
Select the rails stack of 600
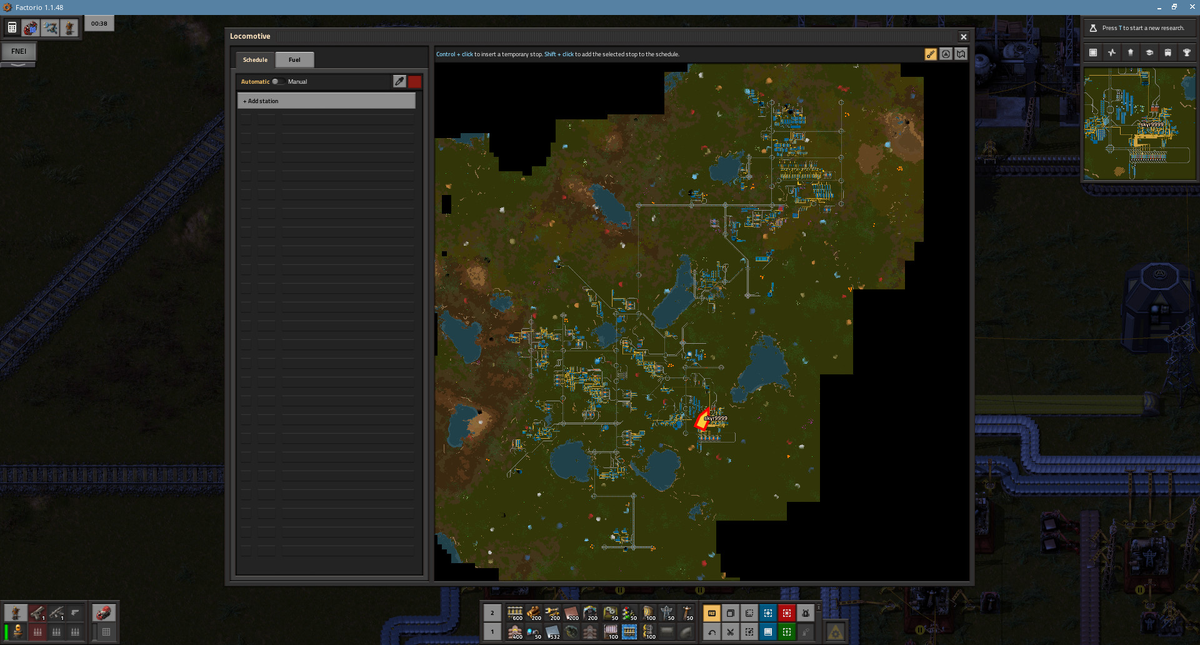515,613
